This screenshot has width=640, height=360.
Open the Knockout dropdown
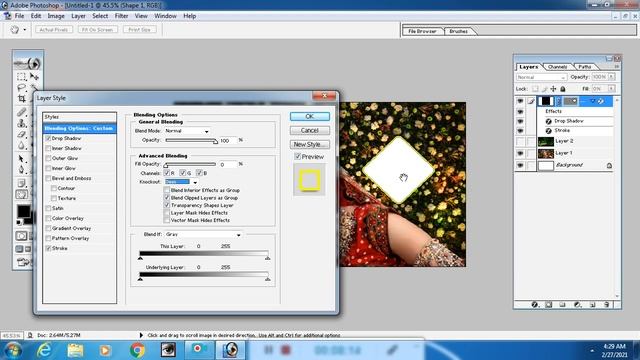[x=181, y=182]
